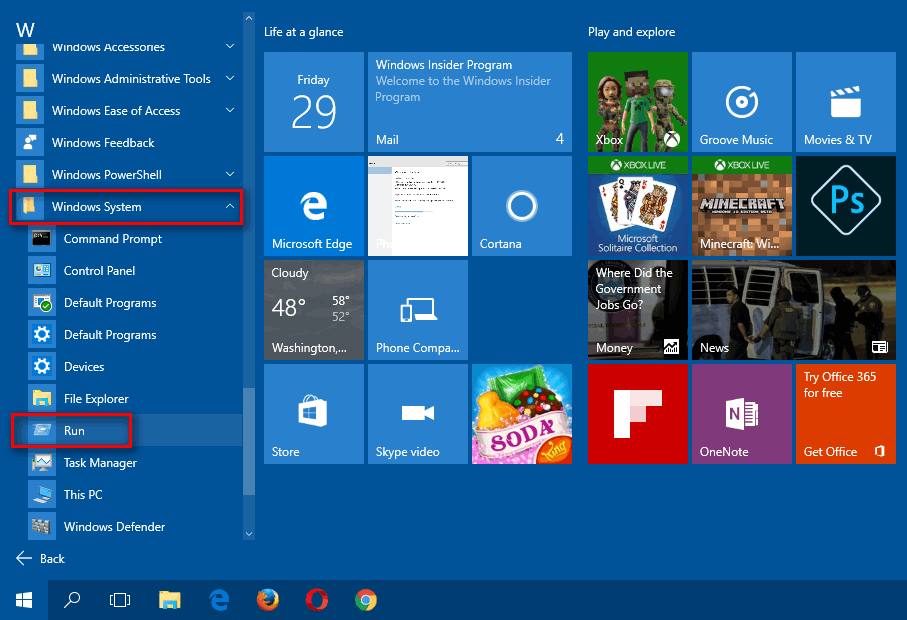Launch Edge from the taskbar

(x=219, y=600)
